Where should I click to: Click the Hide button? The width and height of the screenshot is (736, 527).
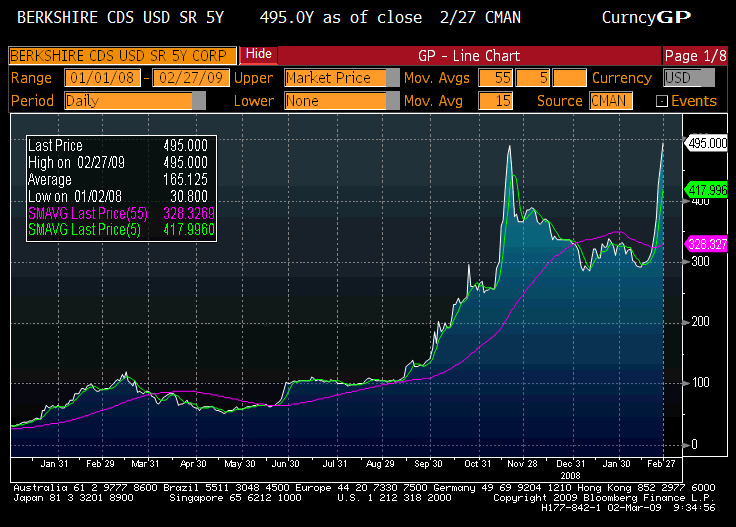coord(259,54)
